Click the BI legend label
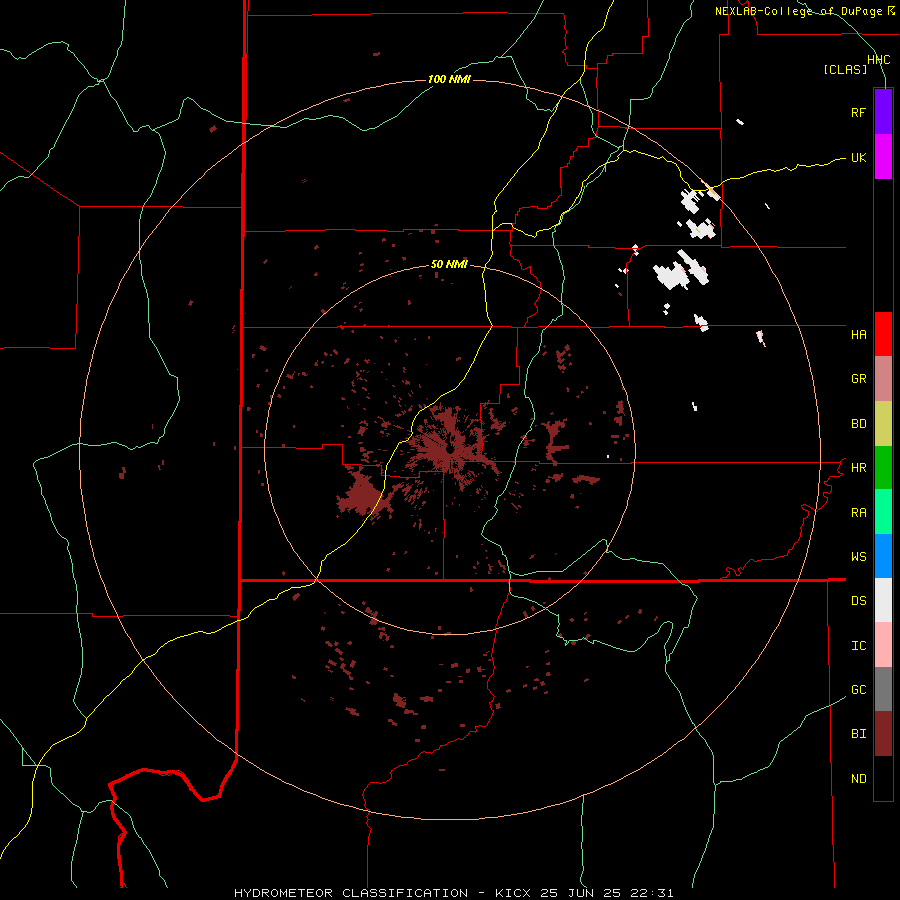This screenshot has width=900, height=900. point(858,734)
